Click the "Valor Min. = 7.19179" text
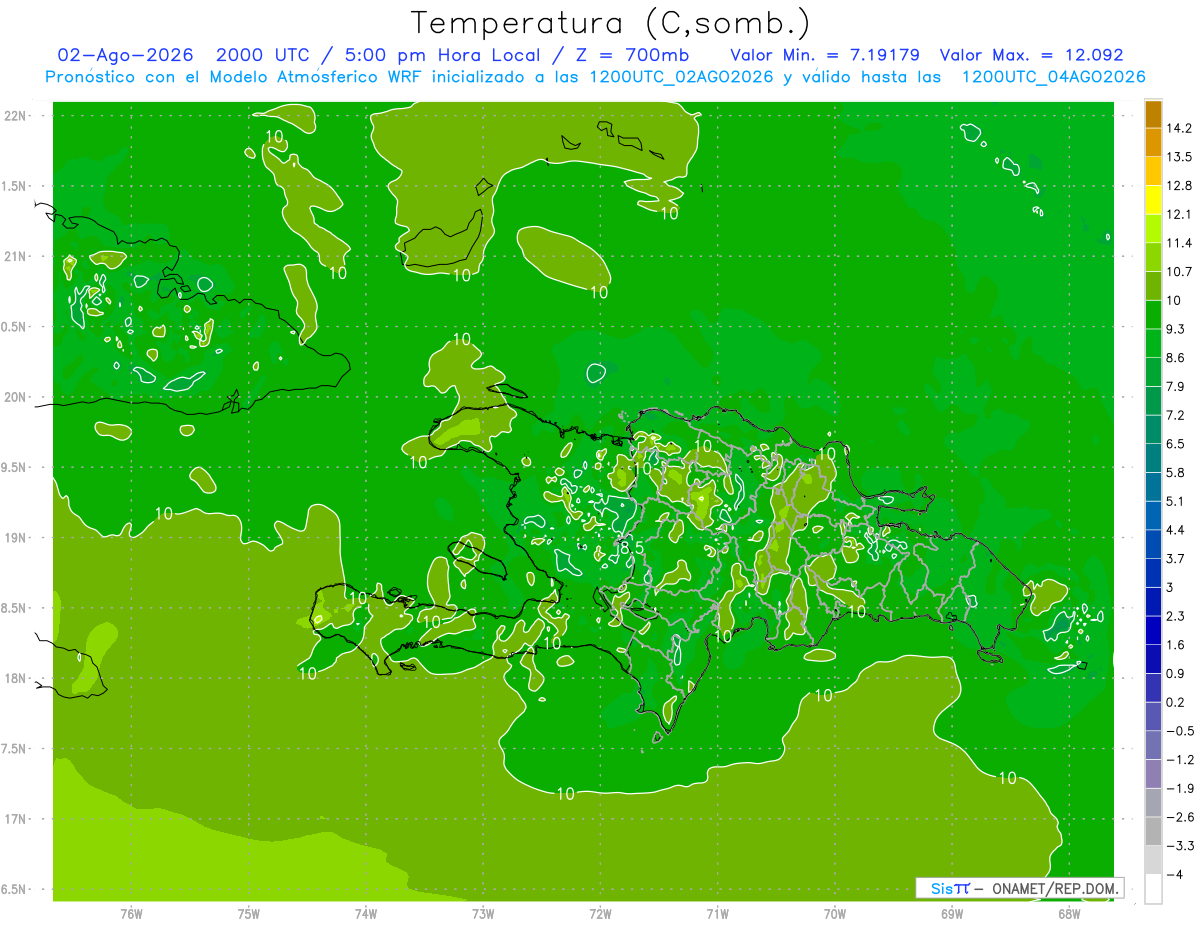1200x927 pixels. point(825,55)
